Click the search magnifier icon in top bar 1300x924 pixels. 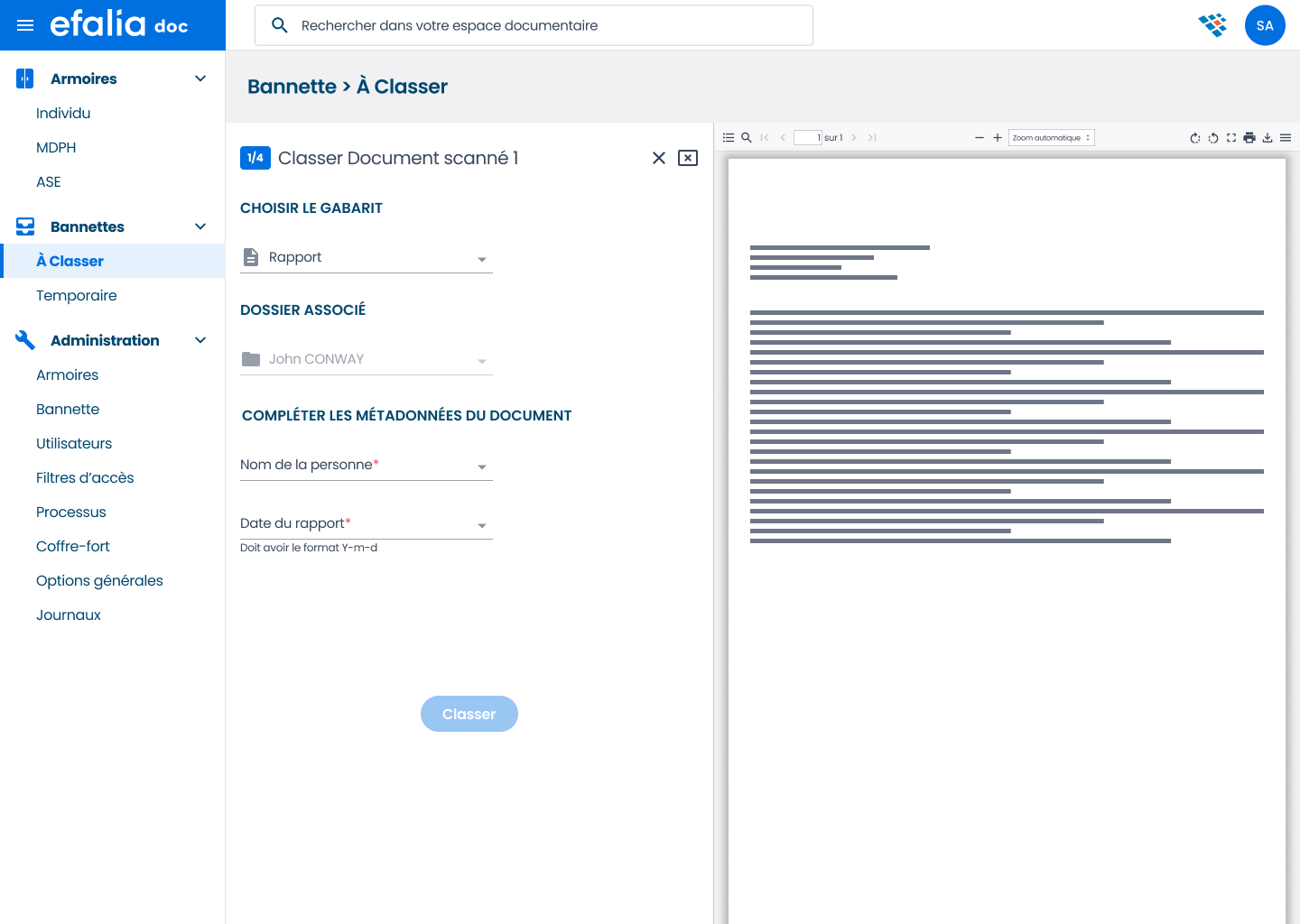pyautogui.click(x=280, y=25)
